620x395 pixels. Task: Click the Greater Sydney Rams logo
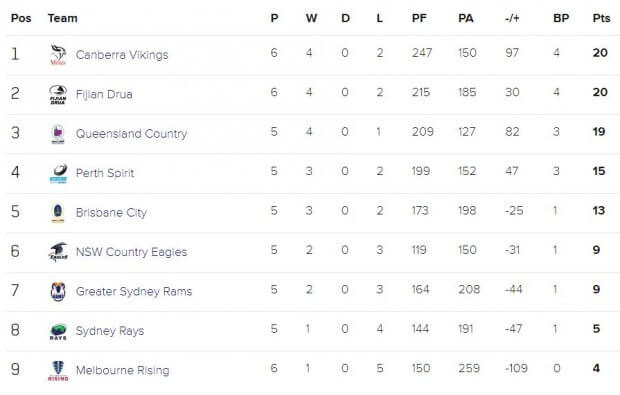58,291
